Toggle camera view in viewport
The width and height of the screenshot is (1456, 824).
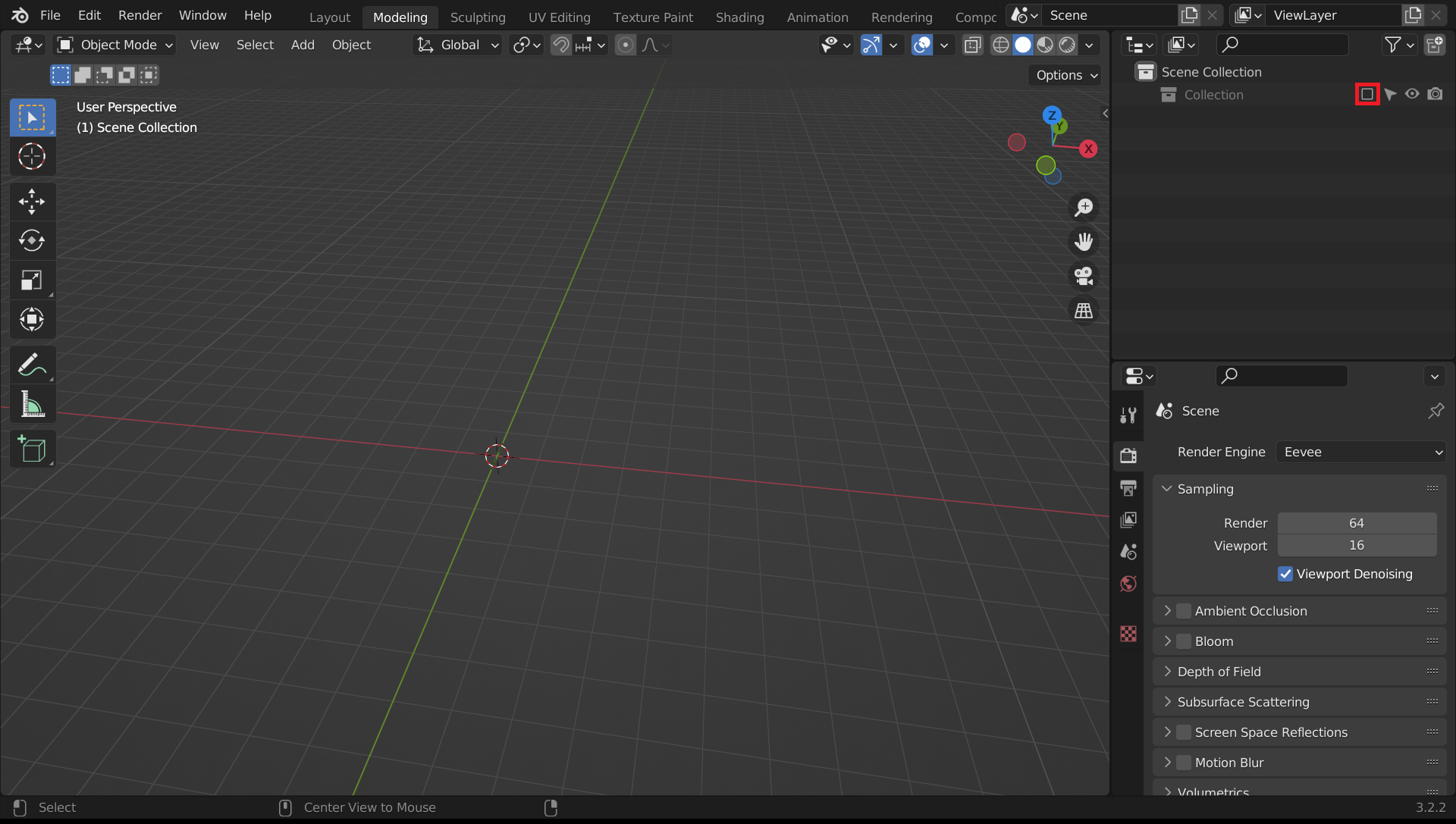click(1084, 276)
